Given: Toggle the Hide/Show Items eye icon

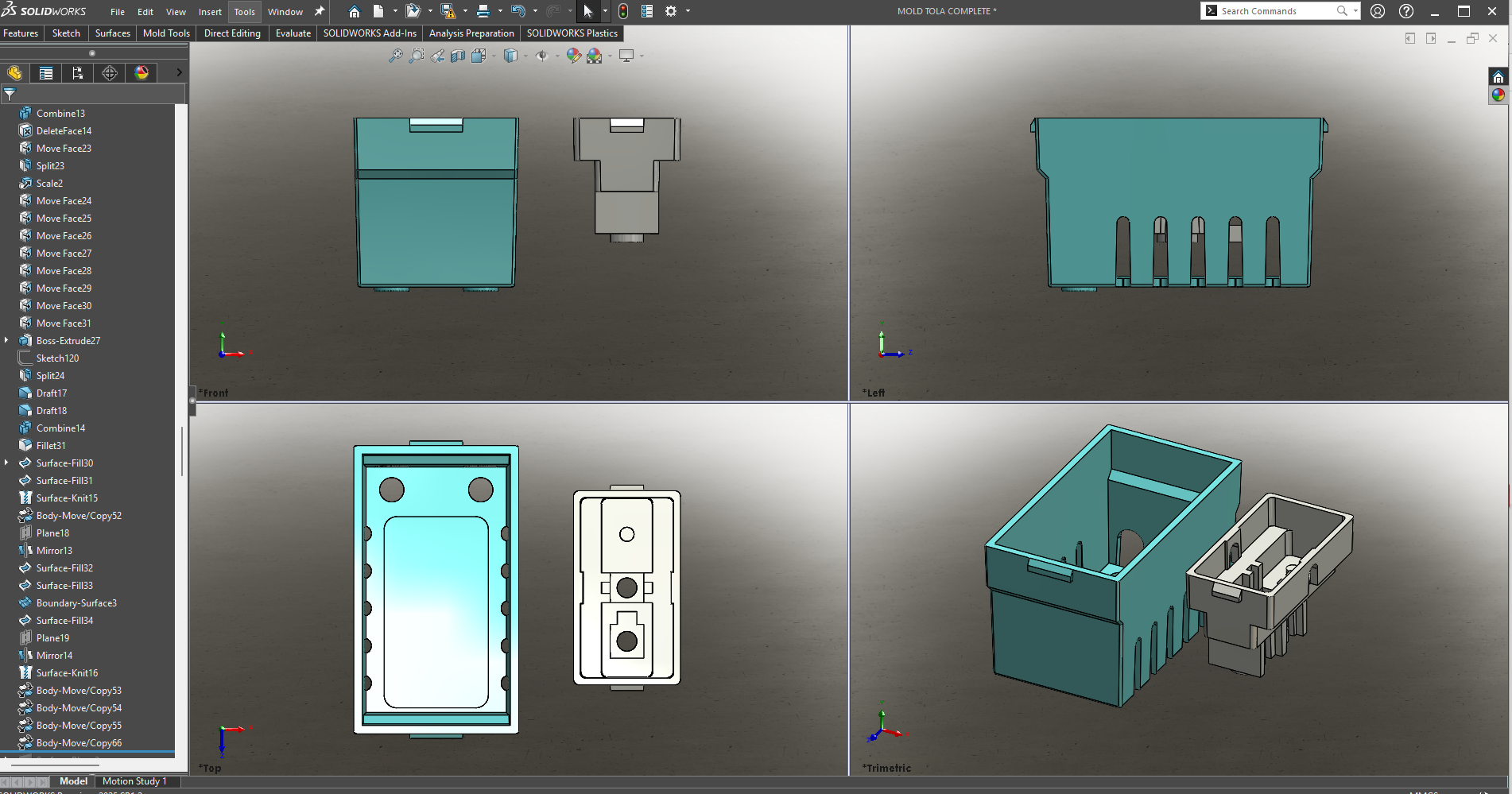Looking at the screenshot, I should [541, 56].
